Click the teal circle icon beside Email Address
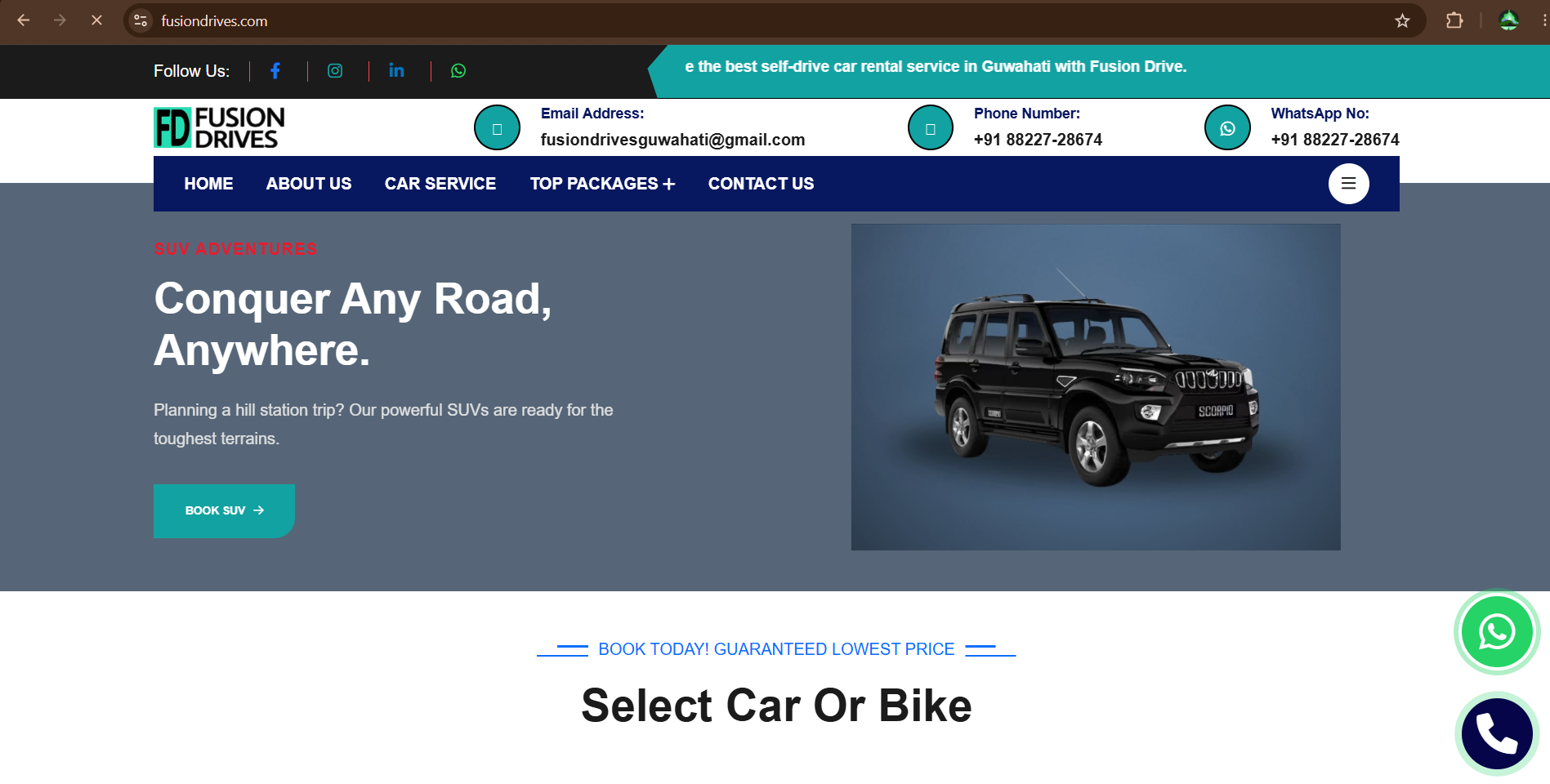Viewport: 1550px width, 784px height. click(497, 127)
